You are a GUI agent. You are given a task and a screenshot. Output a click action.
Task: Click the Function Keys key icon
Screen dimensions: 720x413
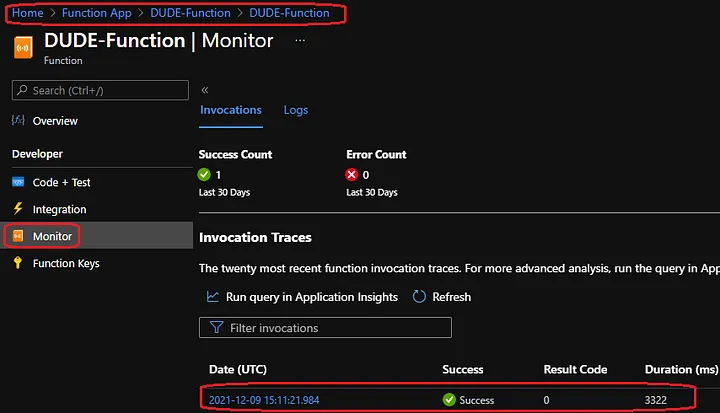click(18, 263)
